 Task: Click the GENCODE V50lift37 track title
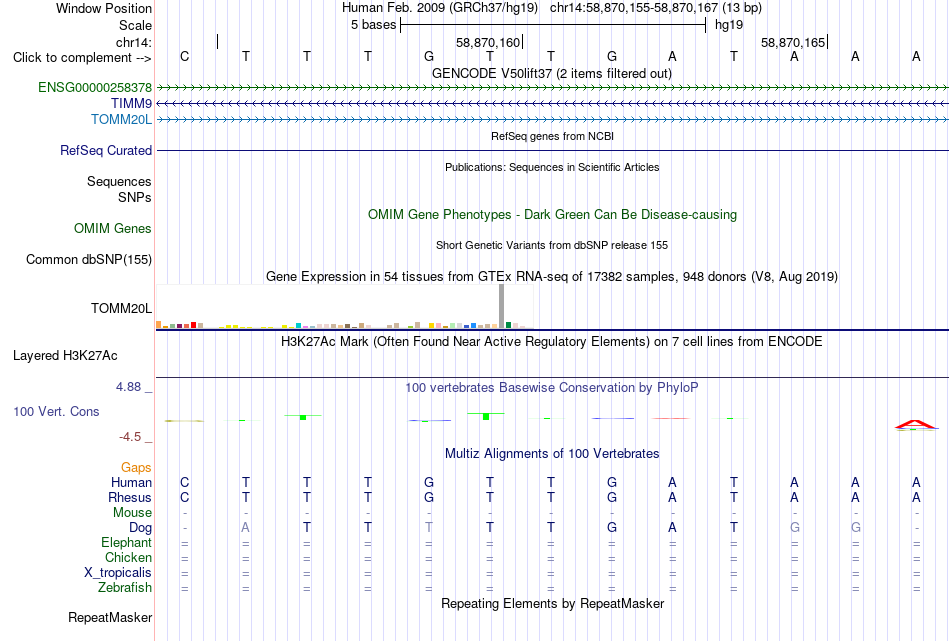click(552, 73)
